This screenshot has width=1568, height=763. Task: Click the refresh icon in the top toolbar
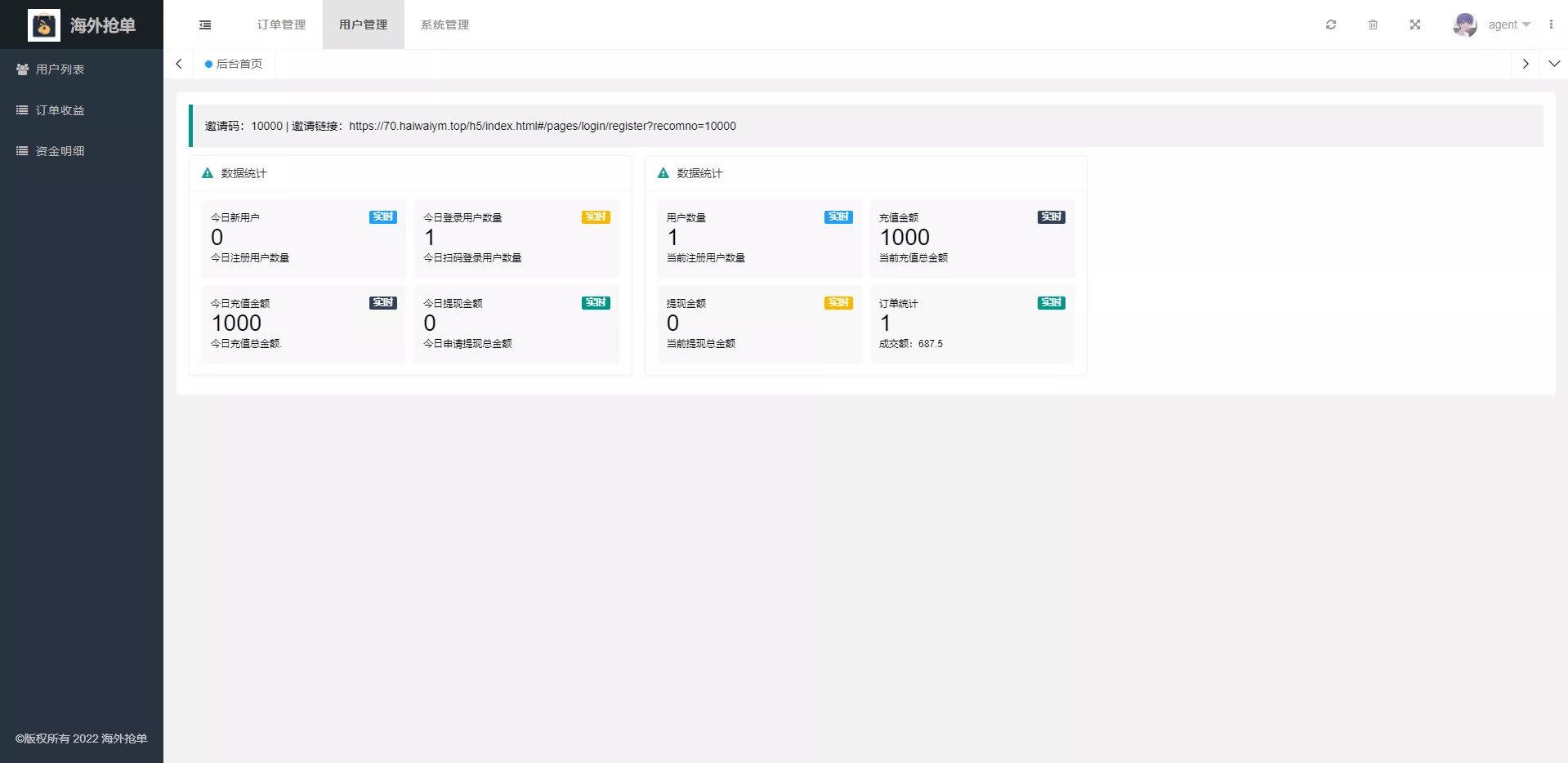click(1330, 25)
